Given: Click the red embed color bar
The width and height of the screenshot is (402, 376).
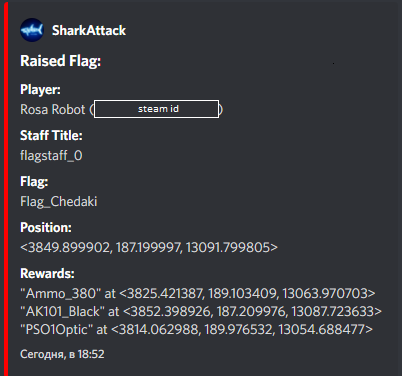Looking at the screenshot, I should [6, 188].
